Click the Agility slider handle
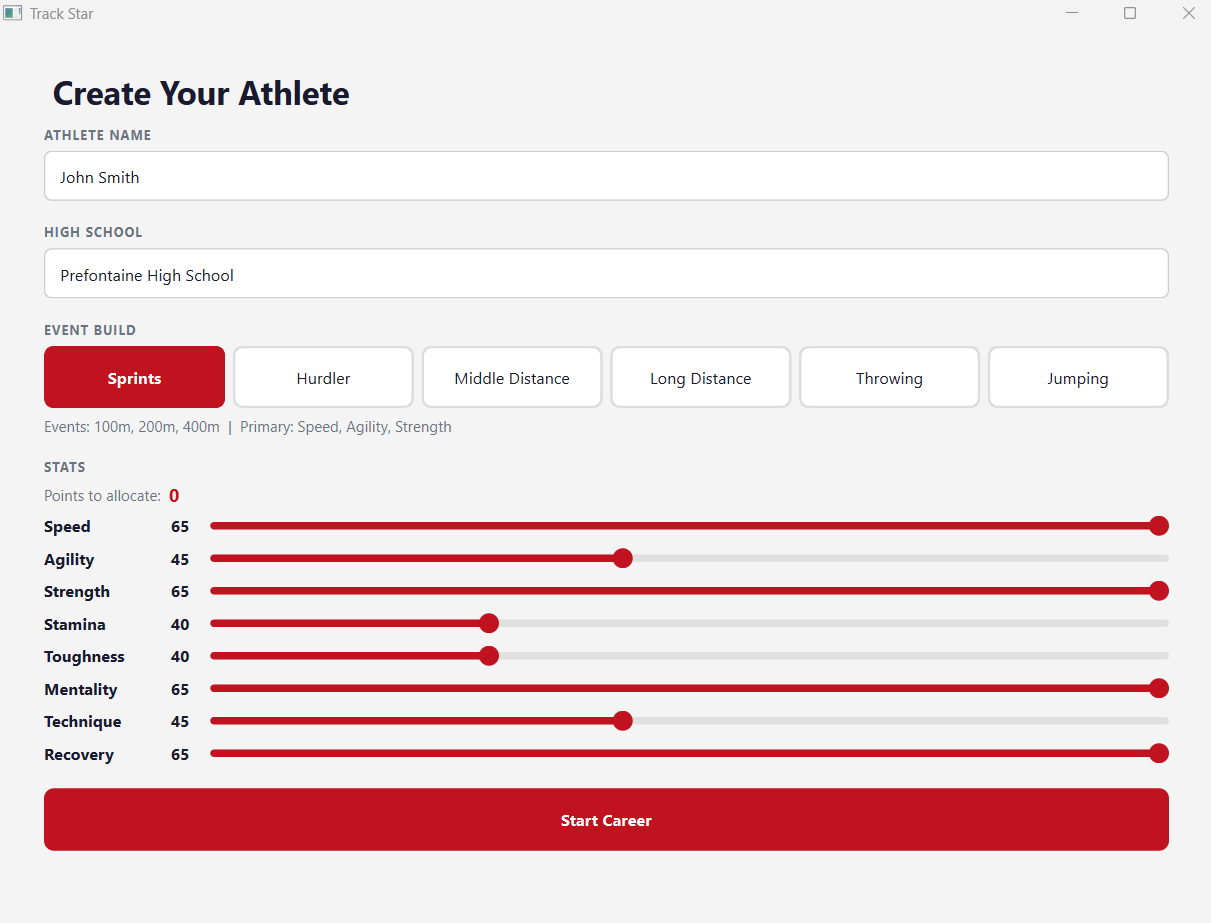The width and height of the screenshot is (1211, 923). [622, 558]
